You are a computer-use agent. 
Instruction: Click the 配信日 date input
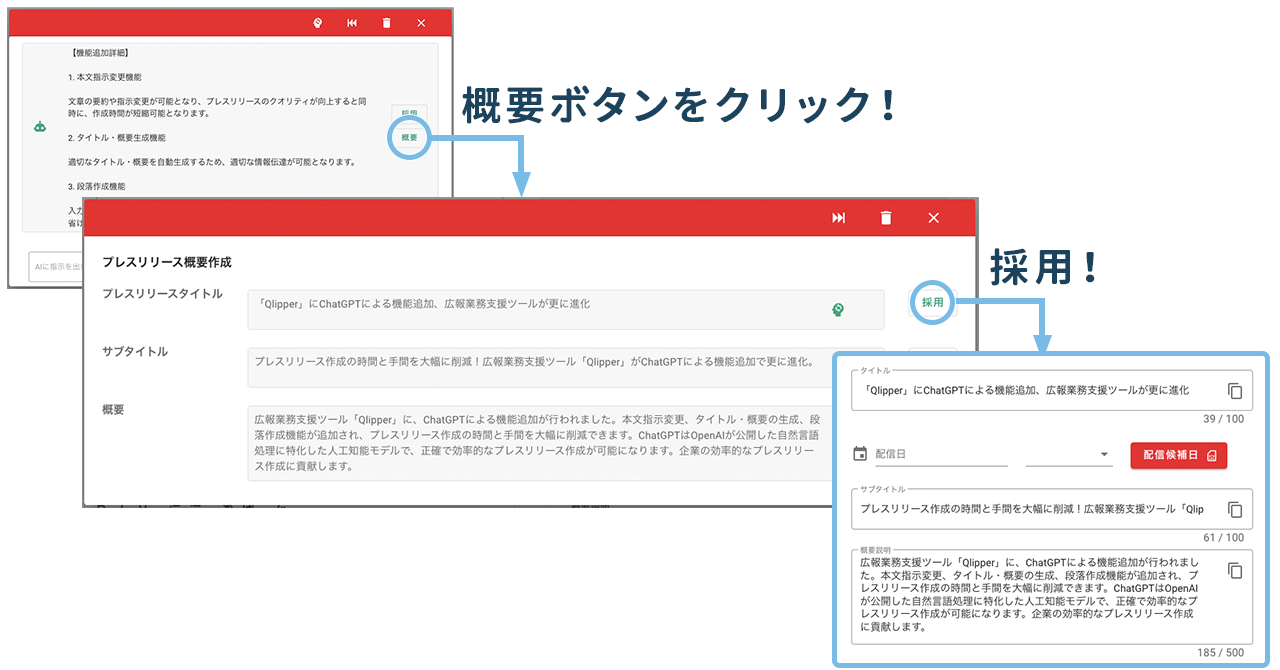click(941, 454)
